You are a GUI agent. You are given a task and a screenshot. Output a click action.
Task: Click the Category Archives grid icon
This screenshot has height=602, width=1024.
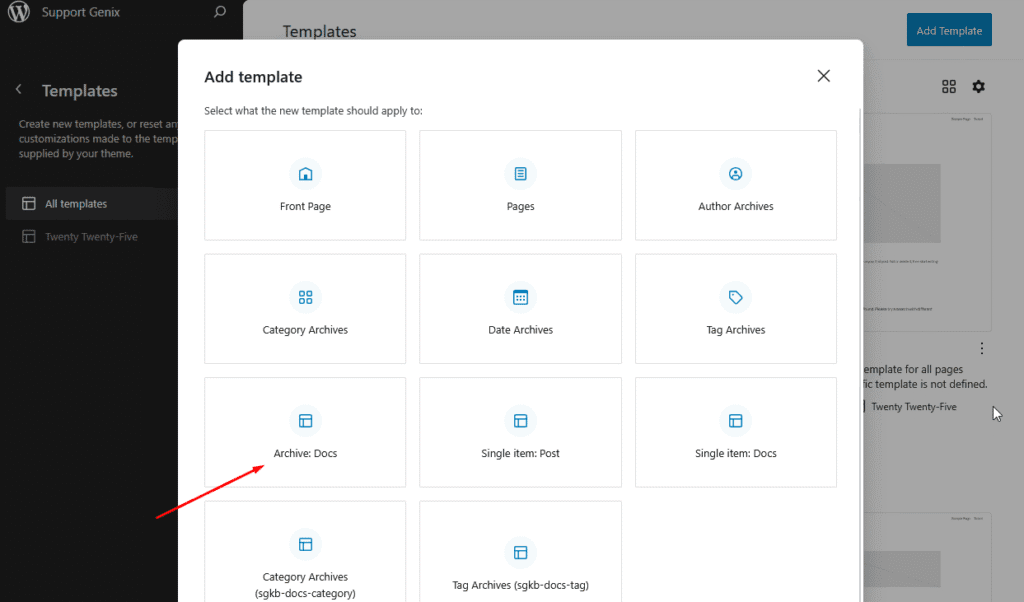pyautogui.click(x=305, y=297)
